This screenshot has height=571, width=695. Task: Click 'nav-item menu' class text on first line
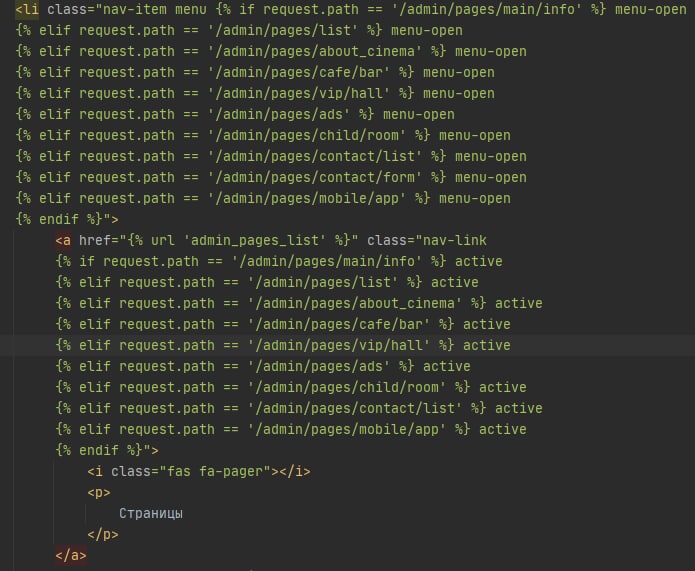click(154, 9)
